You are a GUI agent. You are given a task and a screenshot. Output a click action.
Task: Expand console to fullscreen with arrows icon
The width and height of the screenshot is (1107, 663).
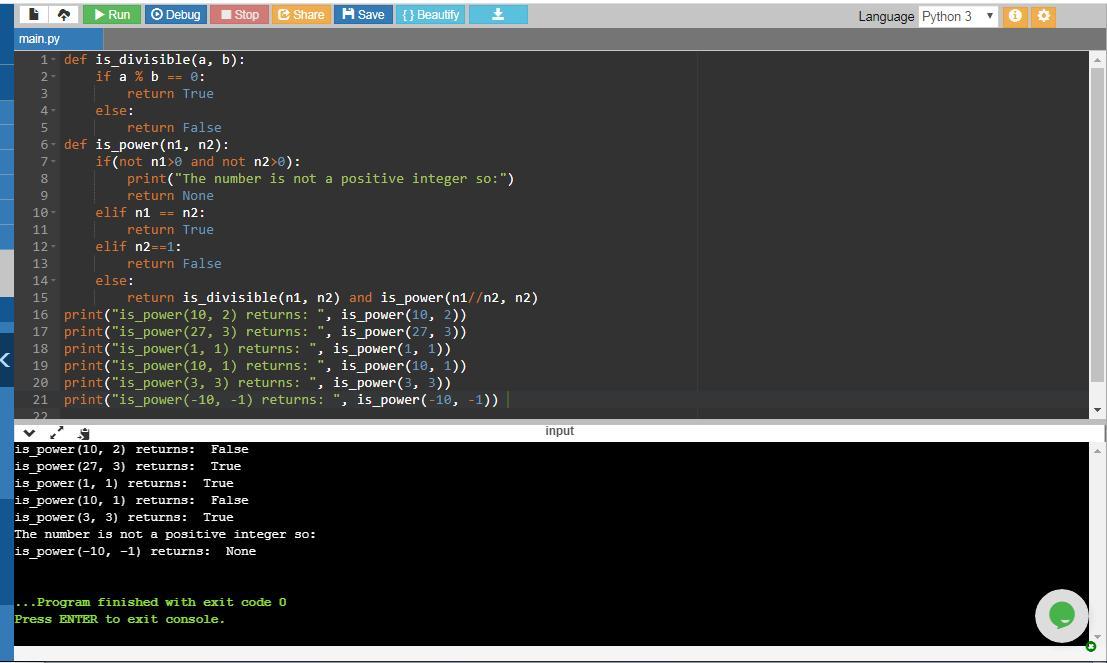tap(57, 432)
